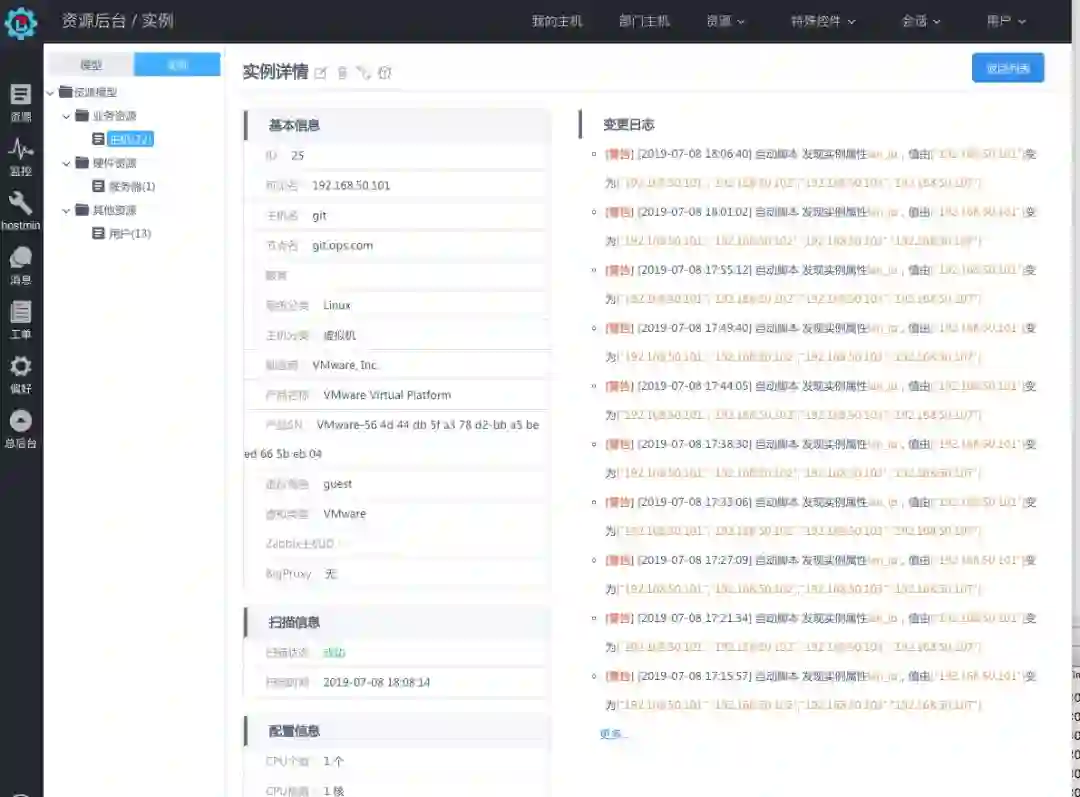Go to 部门主机 in top navigation
Viewport: 1080px width, 797px height.
[x=644, y=21]
